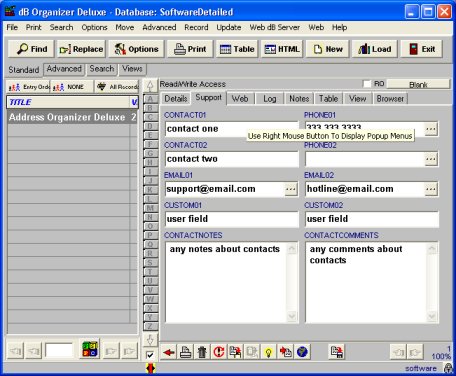The height and width of the screenshot is (376, 456).
Task: Jump to letter A in alphabet bar
Action: coord(150,99)
